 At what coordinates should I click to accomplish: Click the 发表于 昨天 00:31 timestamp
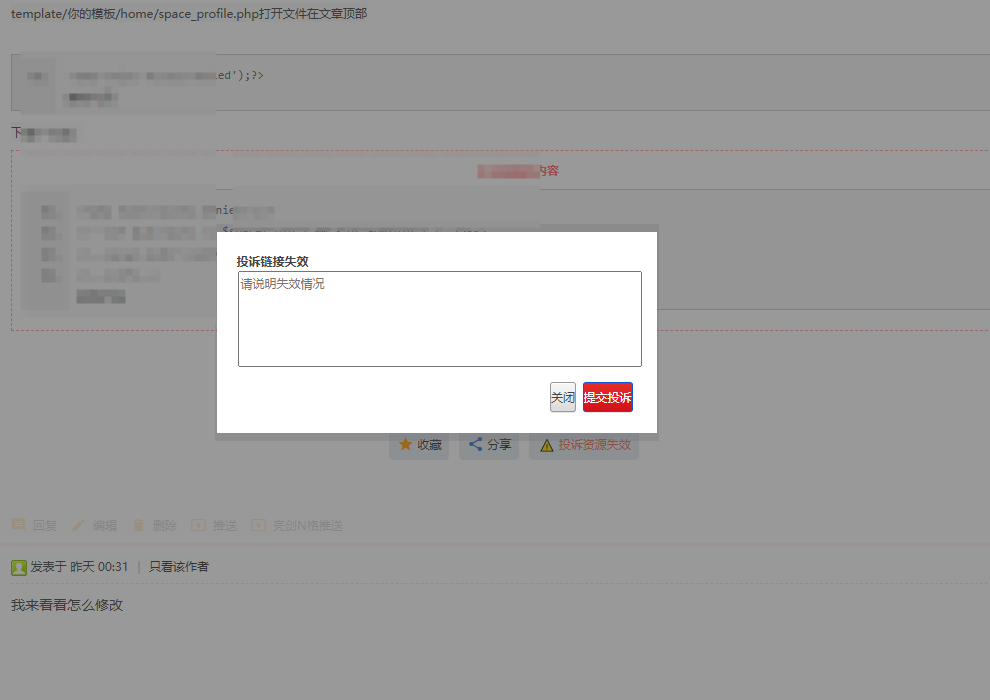pos(80,567)
